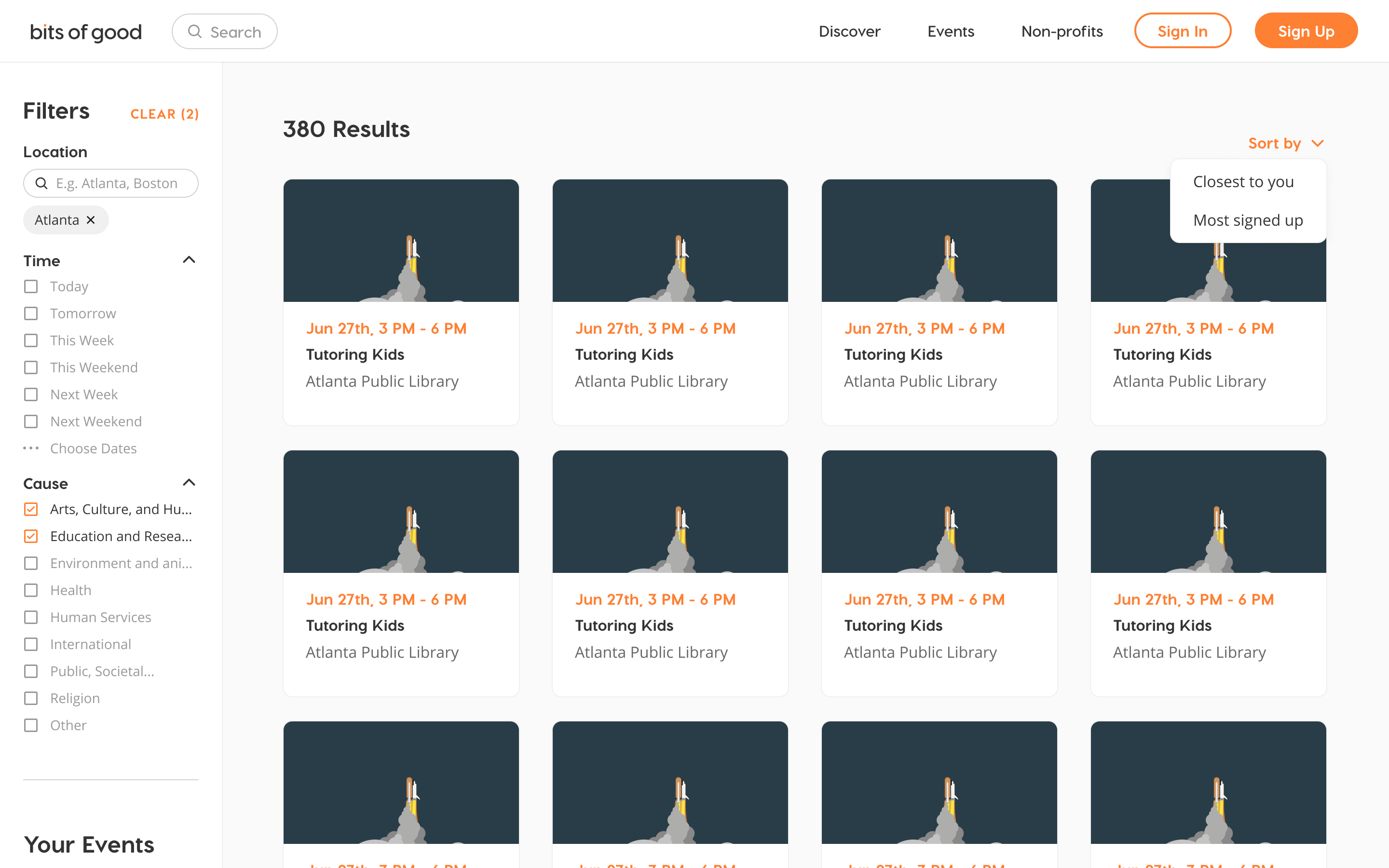The image size is (1389, 868).
Task: Click the Sign In button
Action: click(1183, 31)
